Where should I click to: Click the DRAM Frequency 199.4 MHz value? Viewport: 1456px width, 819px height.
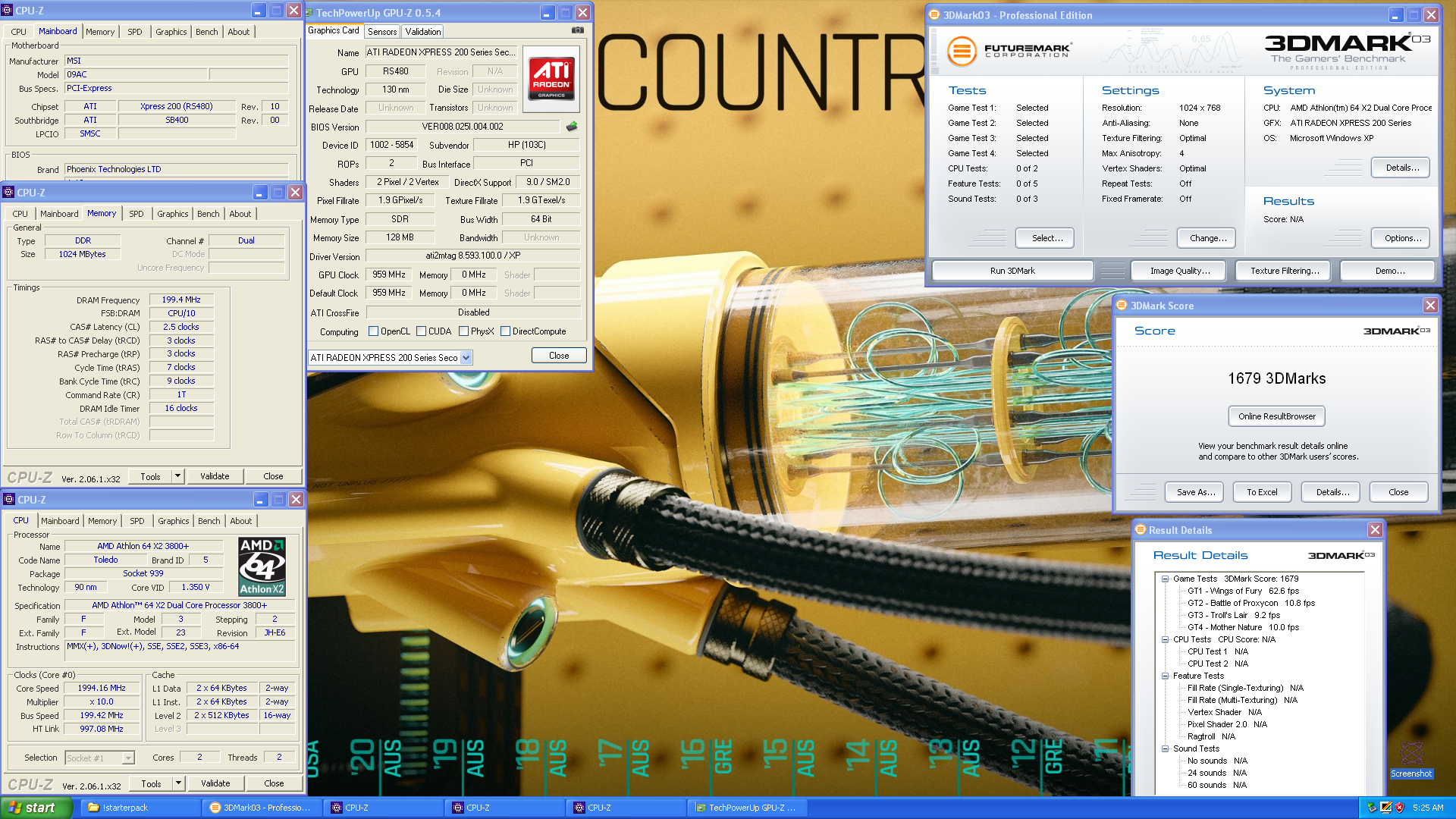pos(181,300)
